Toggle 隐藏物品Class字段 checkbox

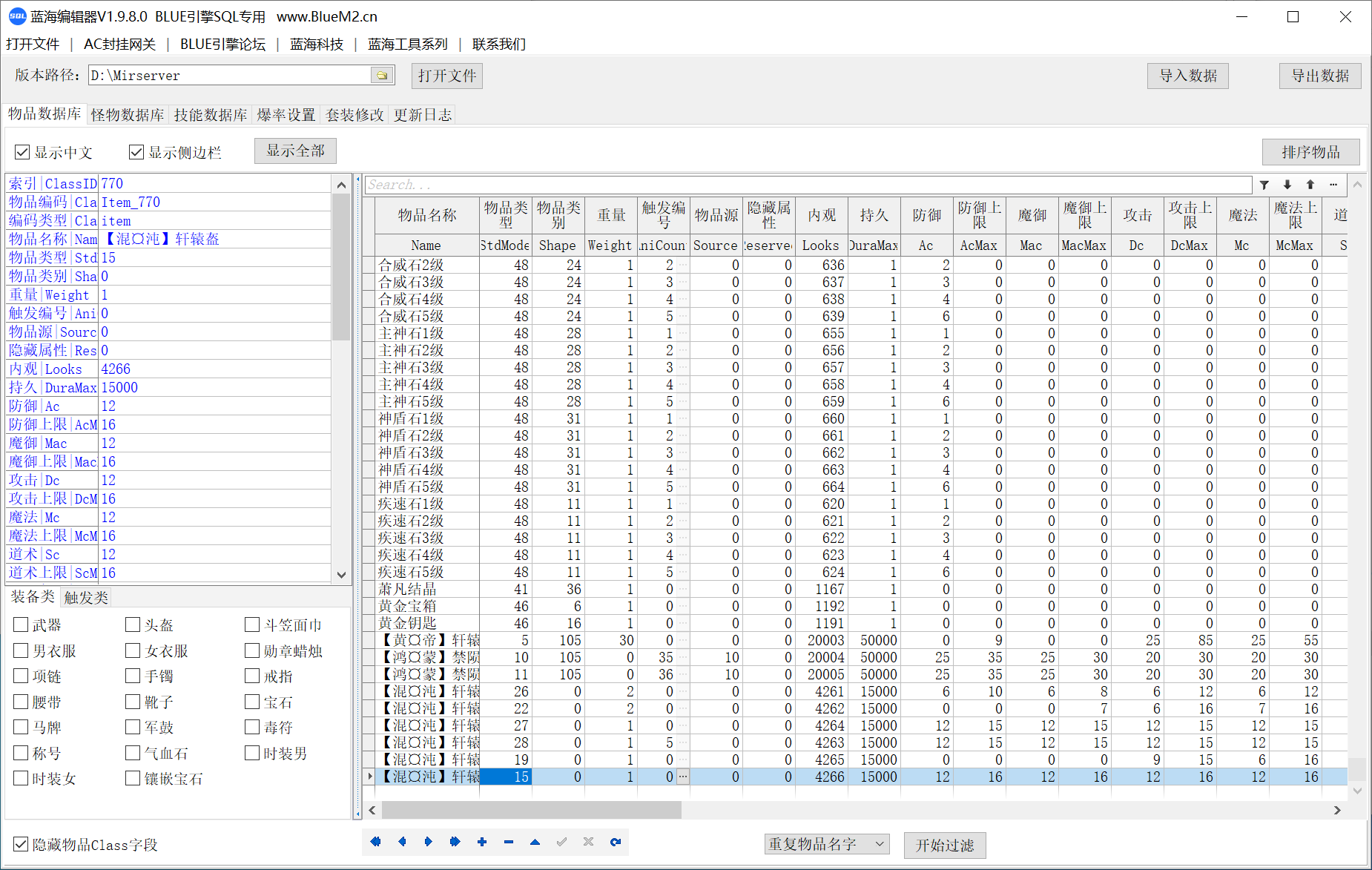click(21, 845)
